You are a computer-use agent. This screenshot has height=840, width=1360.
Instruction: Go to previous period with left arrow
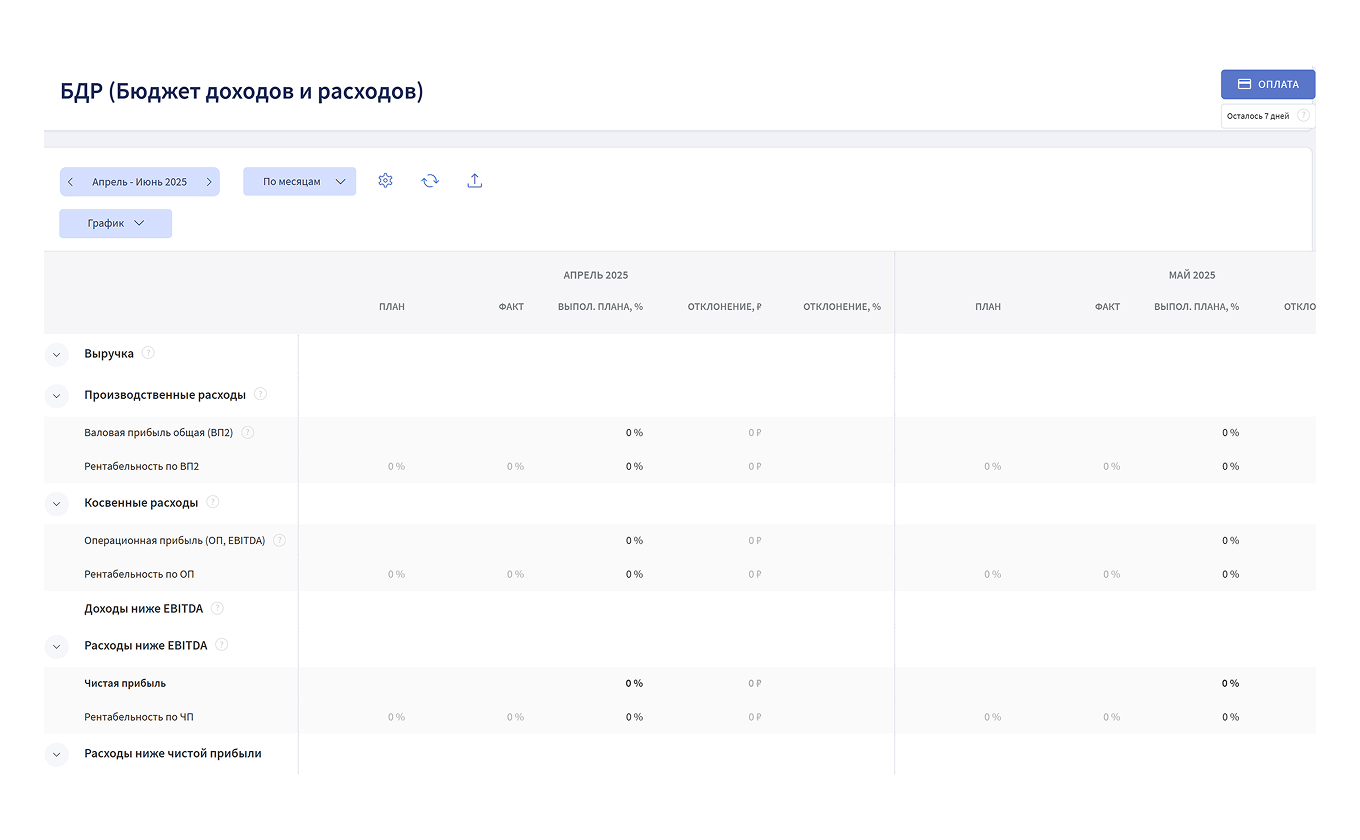coord(71,182)
